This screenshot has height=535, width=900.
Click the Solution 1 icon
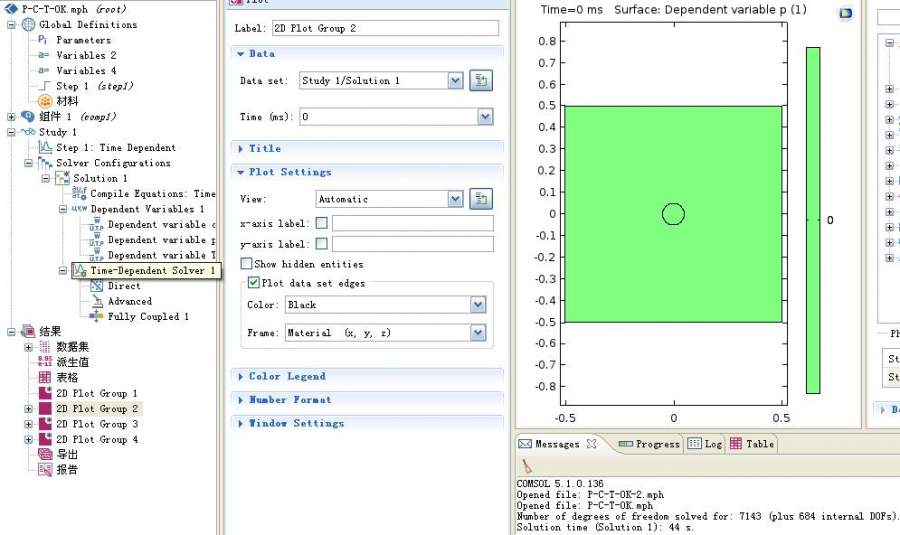(62, 178)
